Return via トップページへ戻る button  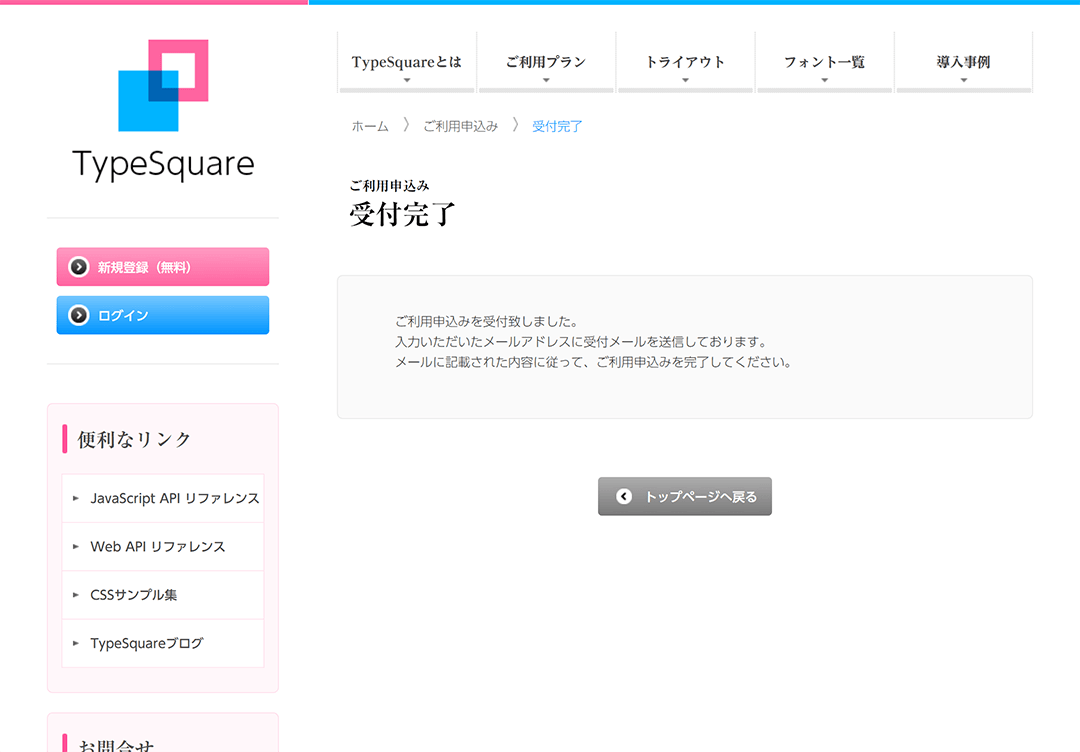(x=685, y=497)
